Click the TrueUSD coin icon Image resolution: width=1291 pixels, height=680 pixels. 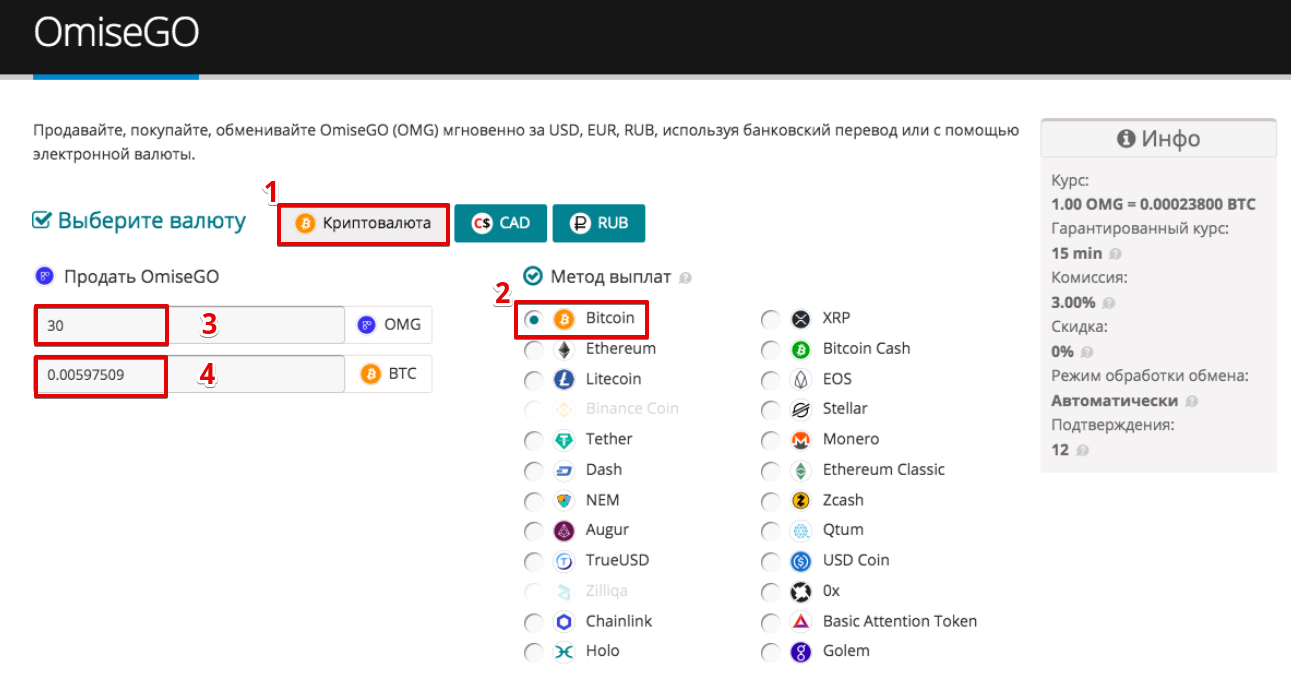pos(564,561)
